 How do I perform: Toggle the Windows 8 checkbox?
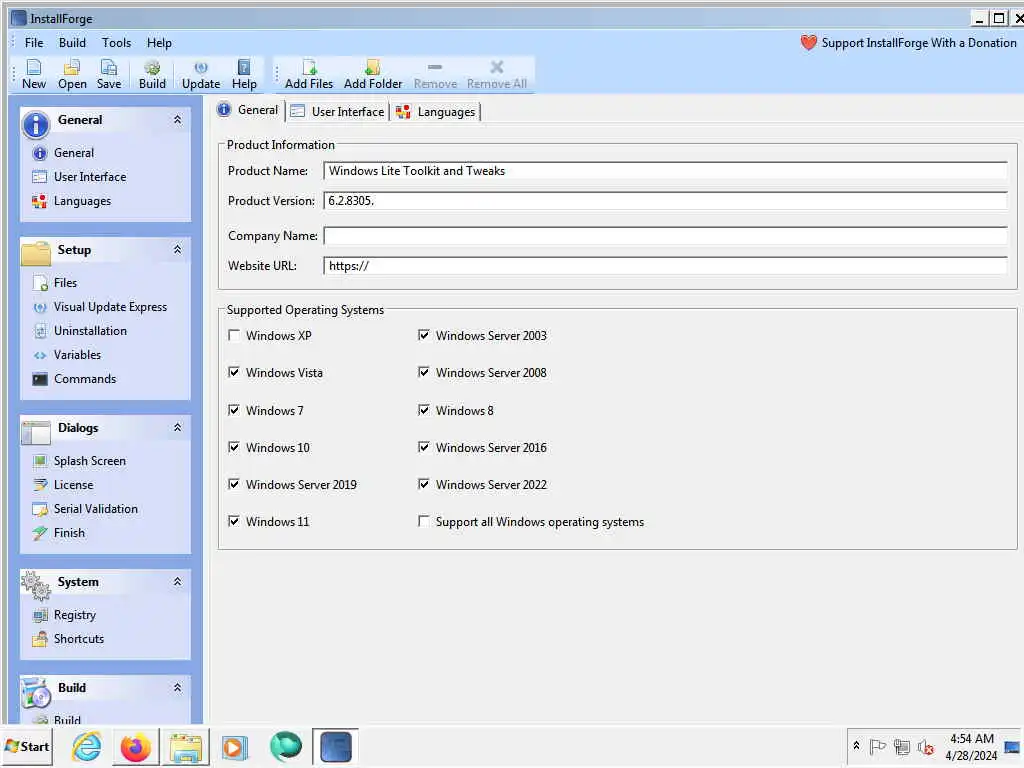point(424,411)
